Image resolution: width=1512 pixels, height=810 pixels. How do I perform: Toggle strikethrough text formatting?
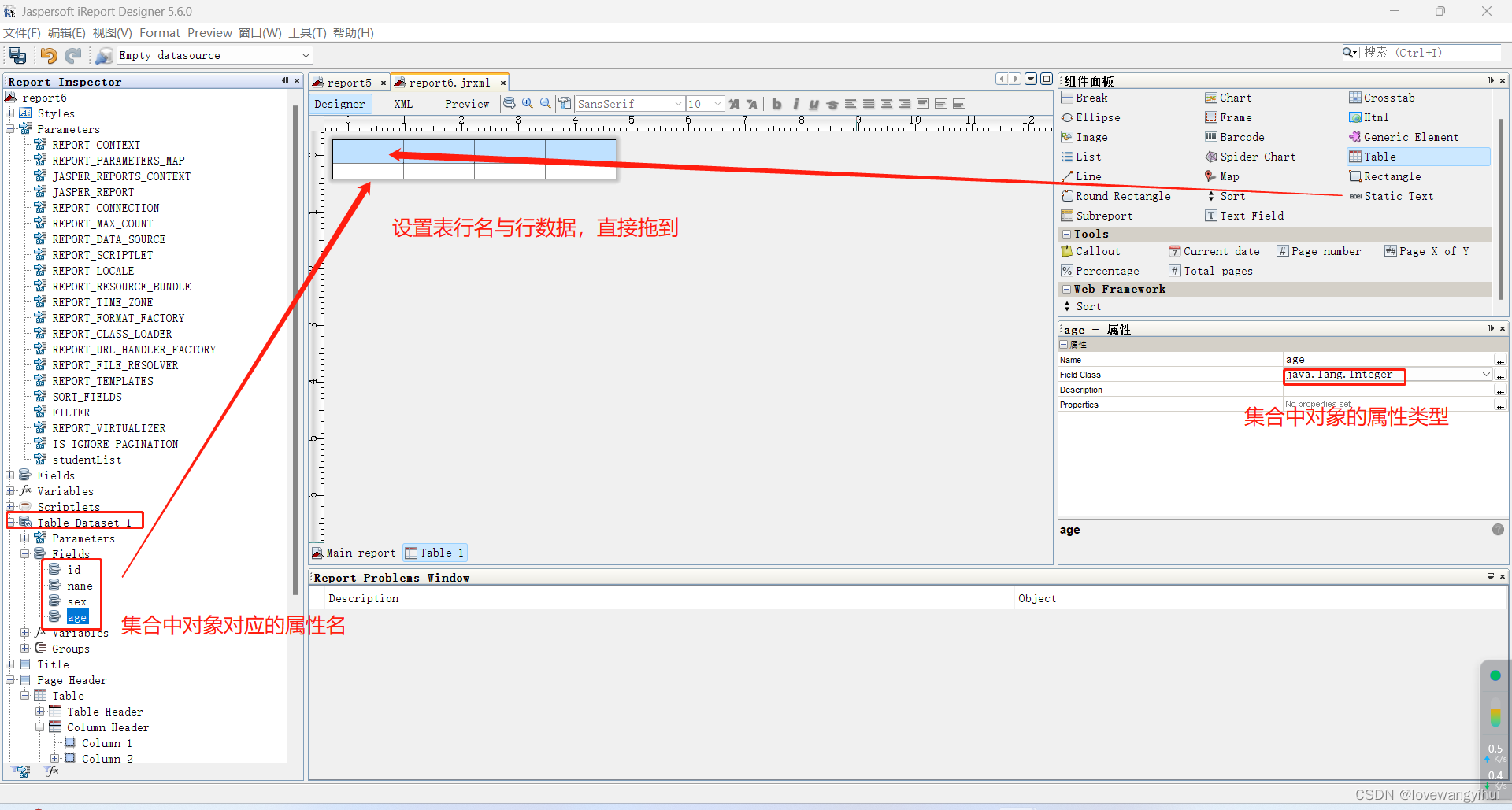tap(832, 103)
